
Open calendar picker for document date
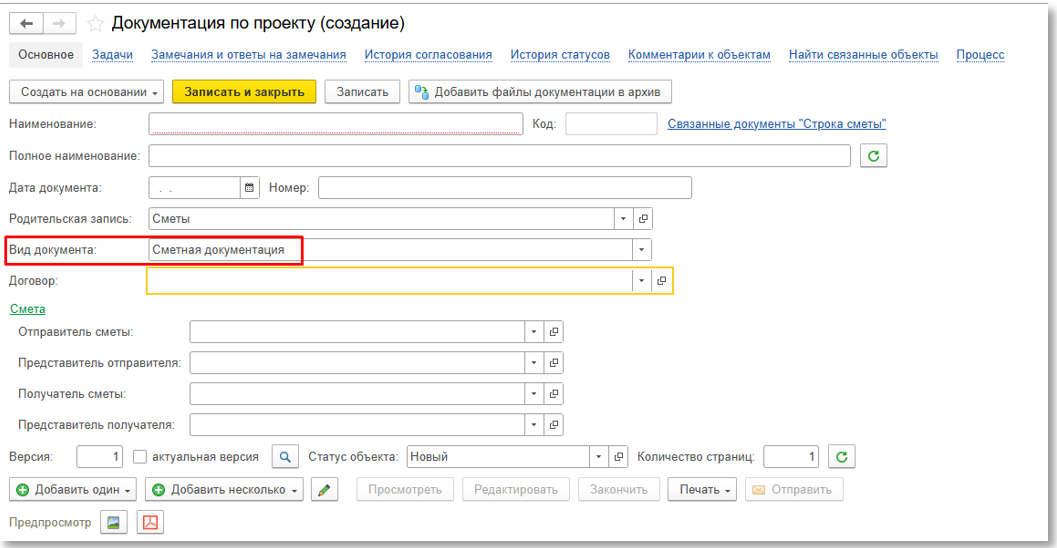coord(249,187)
